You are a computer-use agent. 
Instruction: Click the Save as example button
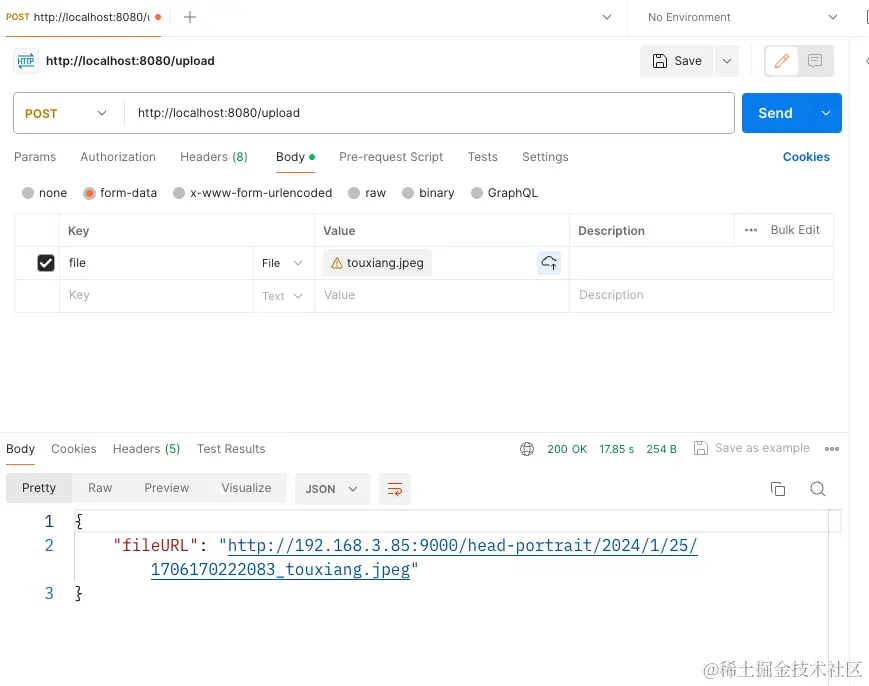point(752,448)
